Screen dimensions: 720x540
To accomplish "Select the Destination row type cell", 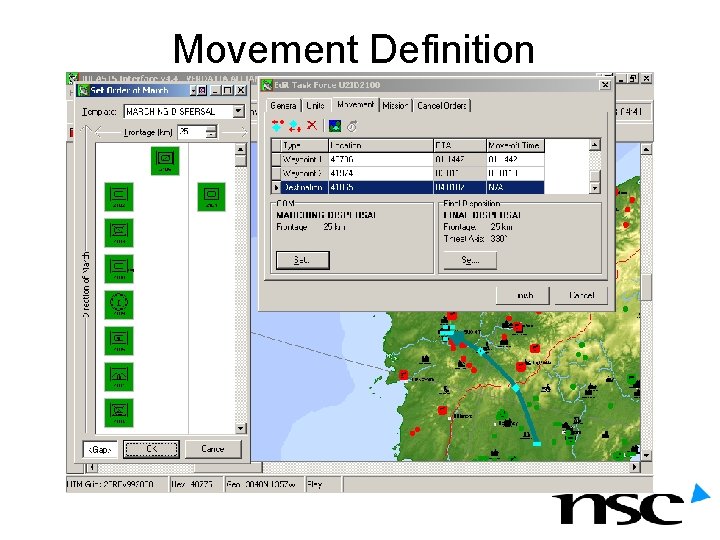I will pyautogui.click(x=304, y=187).
